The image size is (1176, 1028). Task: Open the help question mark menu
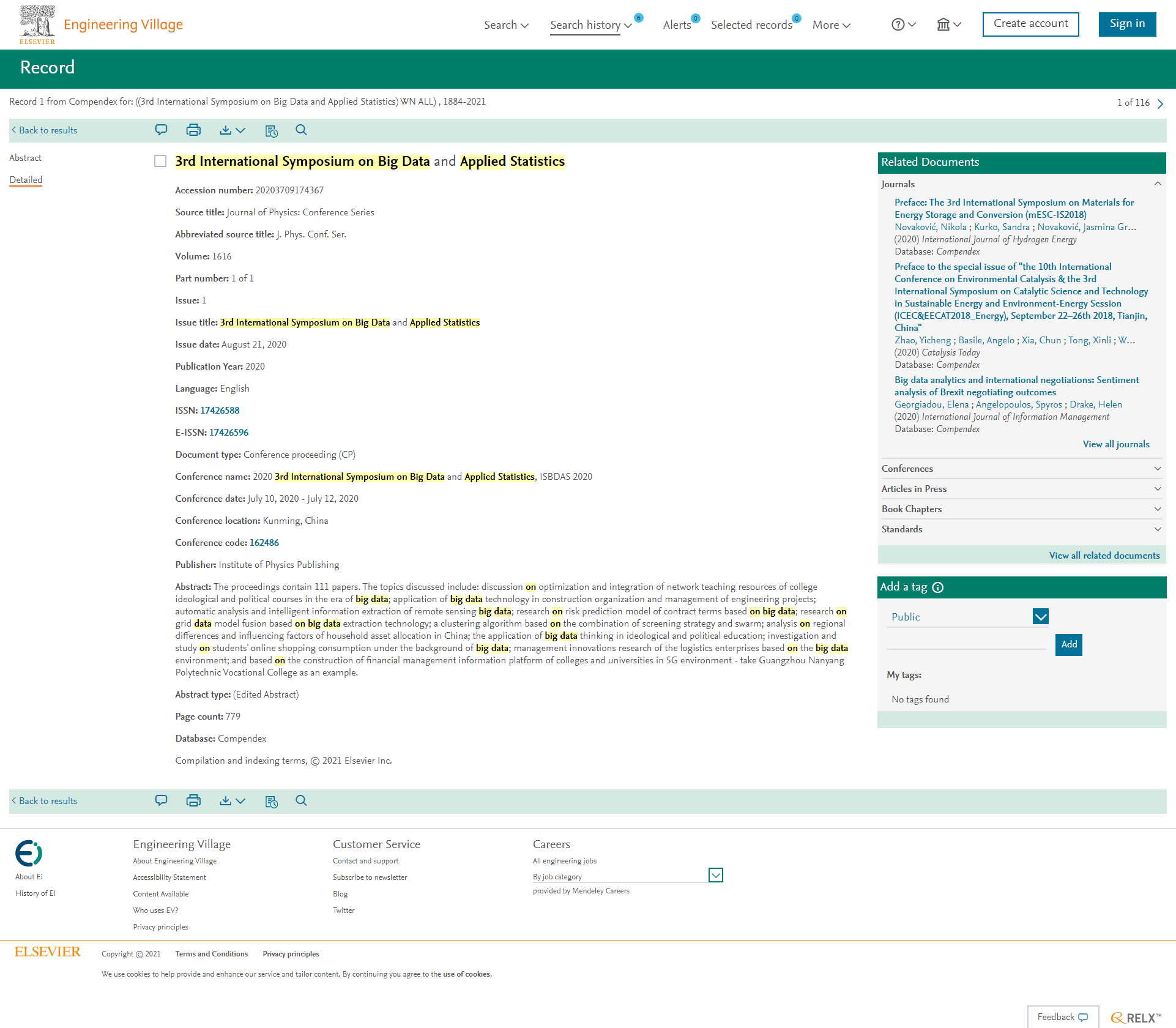903,24
